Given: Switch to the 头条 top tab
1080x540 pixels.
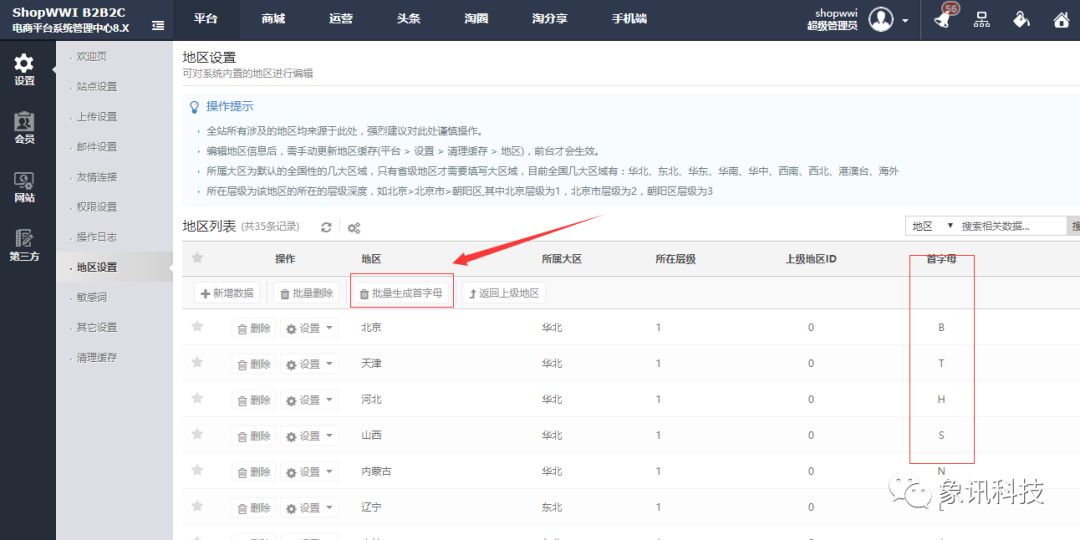Looking at the screenshot, I should 408,19.
